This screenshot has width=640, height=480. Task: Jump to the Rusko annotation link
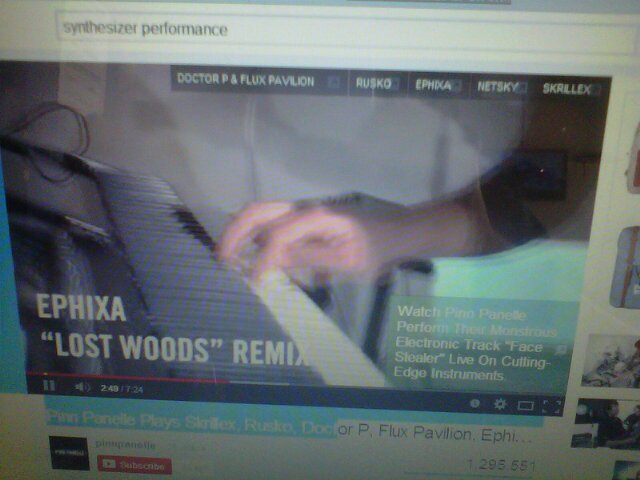pyautogui.click(x=377, y=84)
